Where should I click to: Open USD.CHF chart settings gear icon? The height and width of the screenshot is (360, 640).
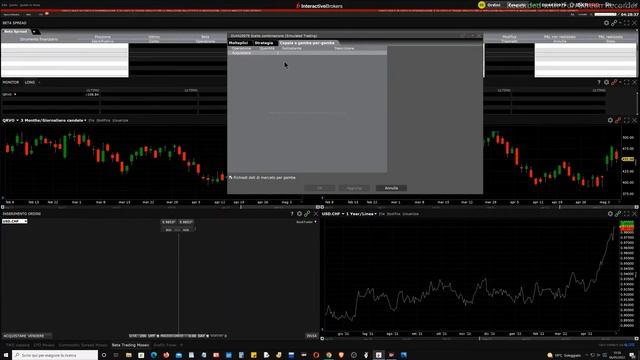click(610, 213)
